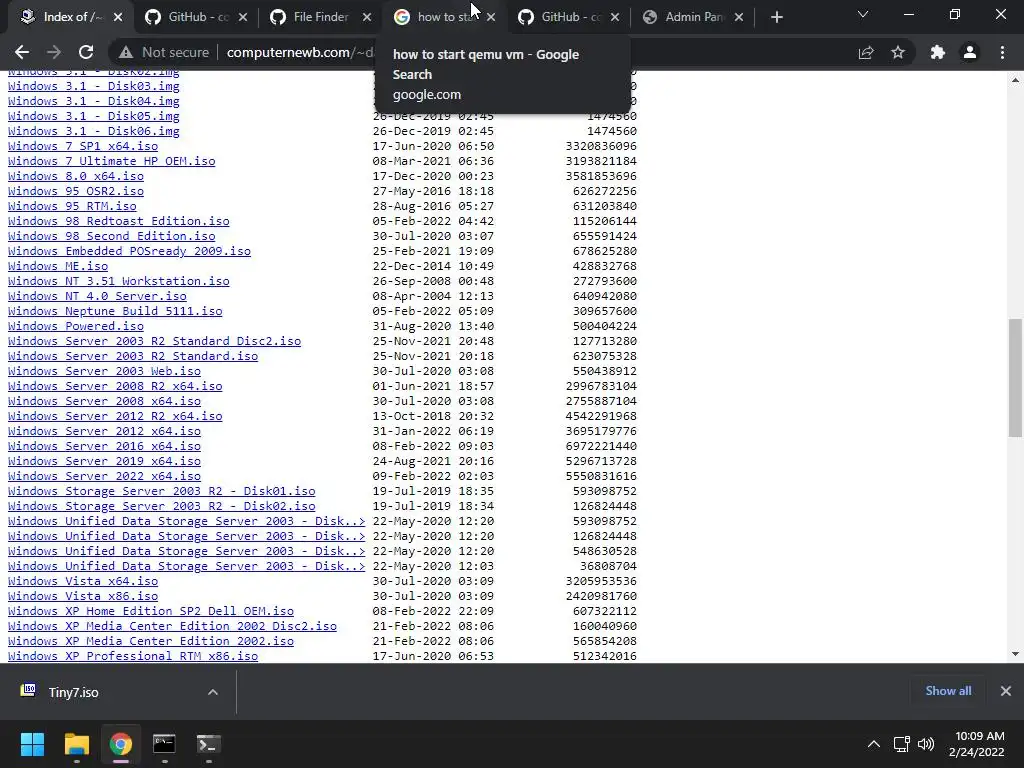
Task: Open Windows Server 2003 Web.iso link
Action: point(104,371)
